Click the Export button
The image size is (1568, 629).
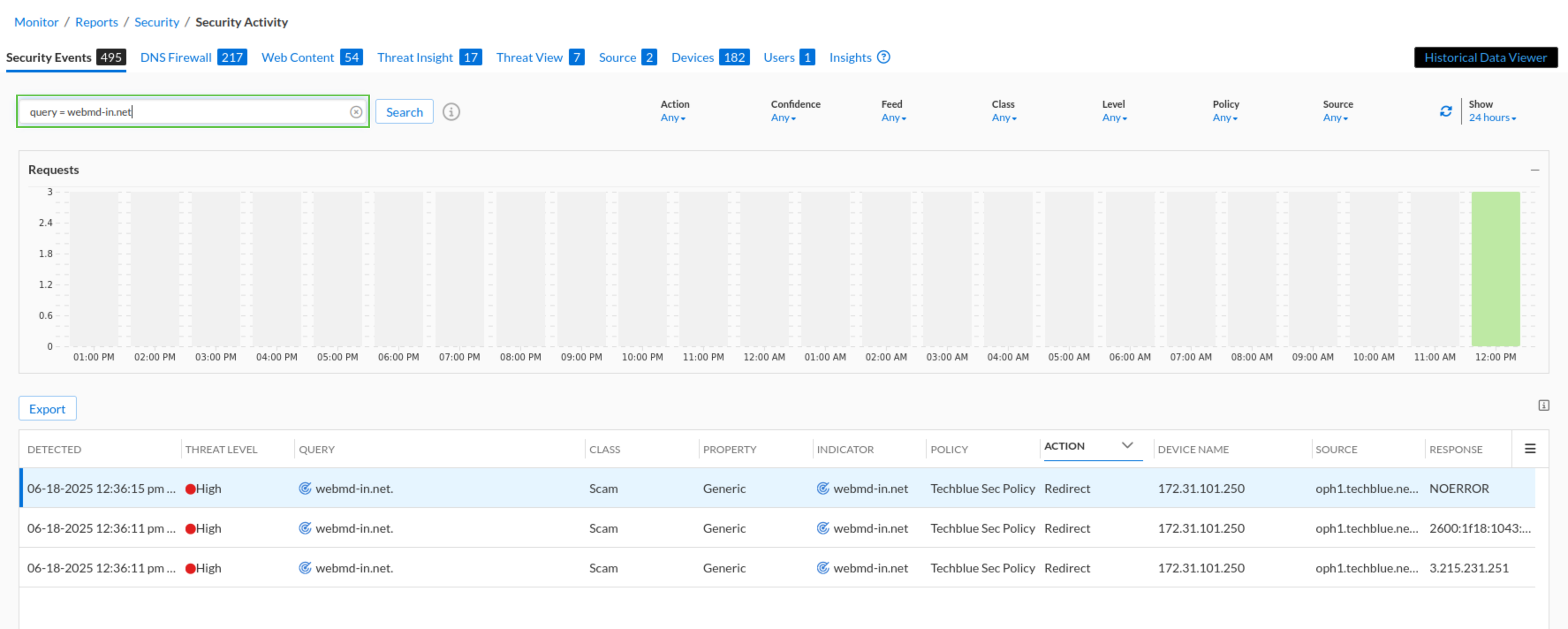[x=47, y=409]
